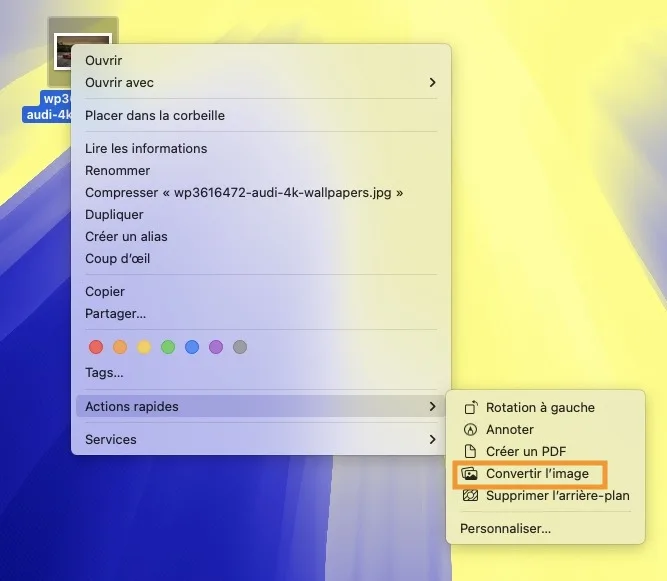Image resolution: width=667 pixels, height=581 pixels.
Task: Select Créer un PDF quick action
Action: tap(546, 451)
